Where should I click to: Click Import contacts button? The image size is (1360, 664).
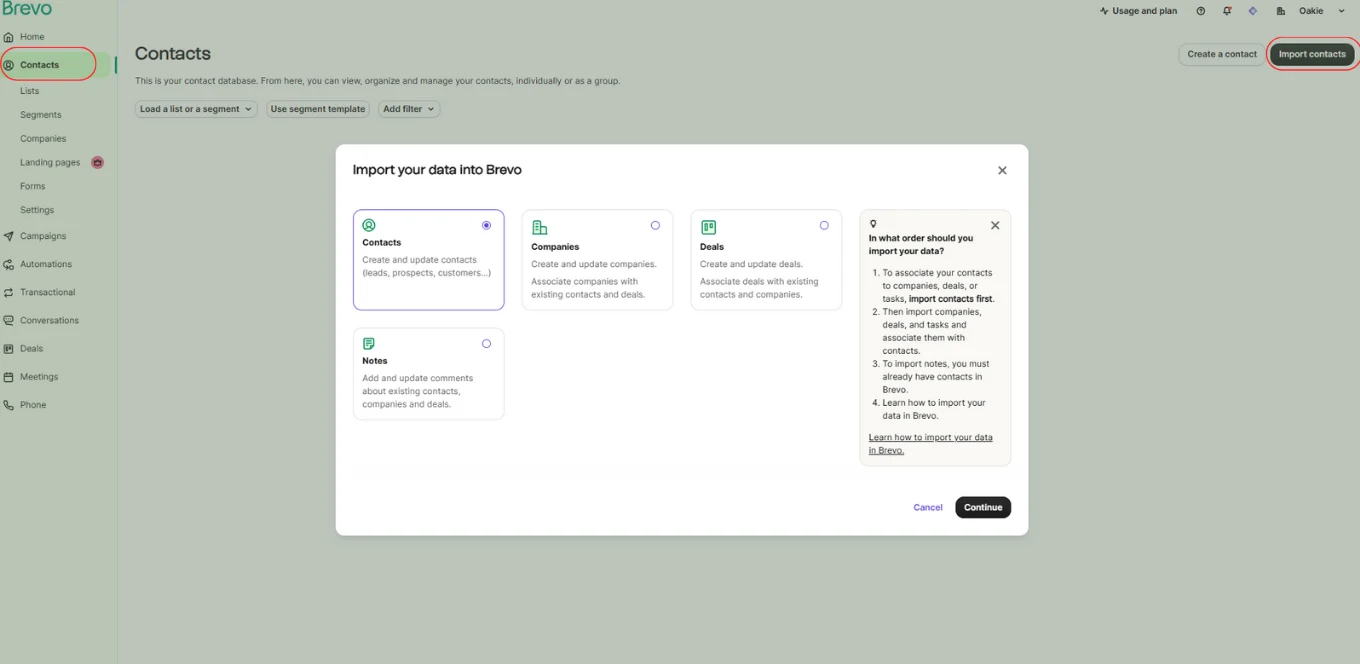point(1312,54)
